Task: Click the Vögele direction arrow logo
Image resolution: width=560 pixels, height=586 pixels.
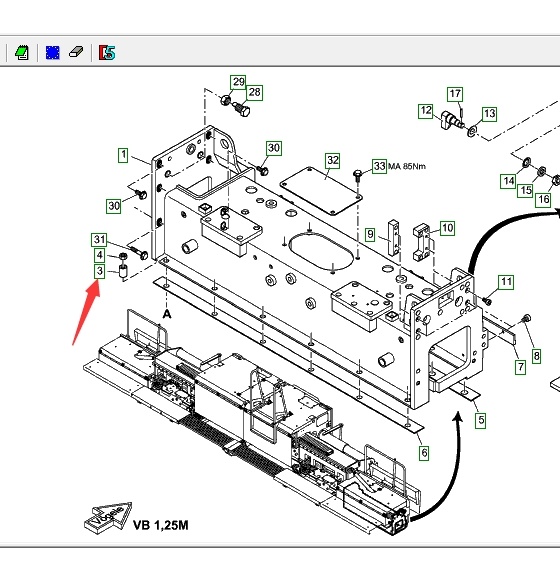Action: pos(108,518)
